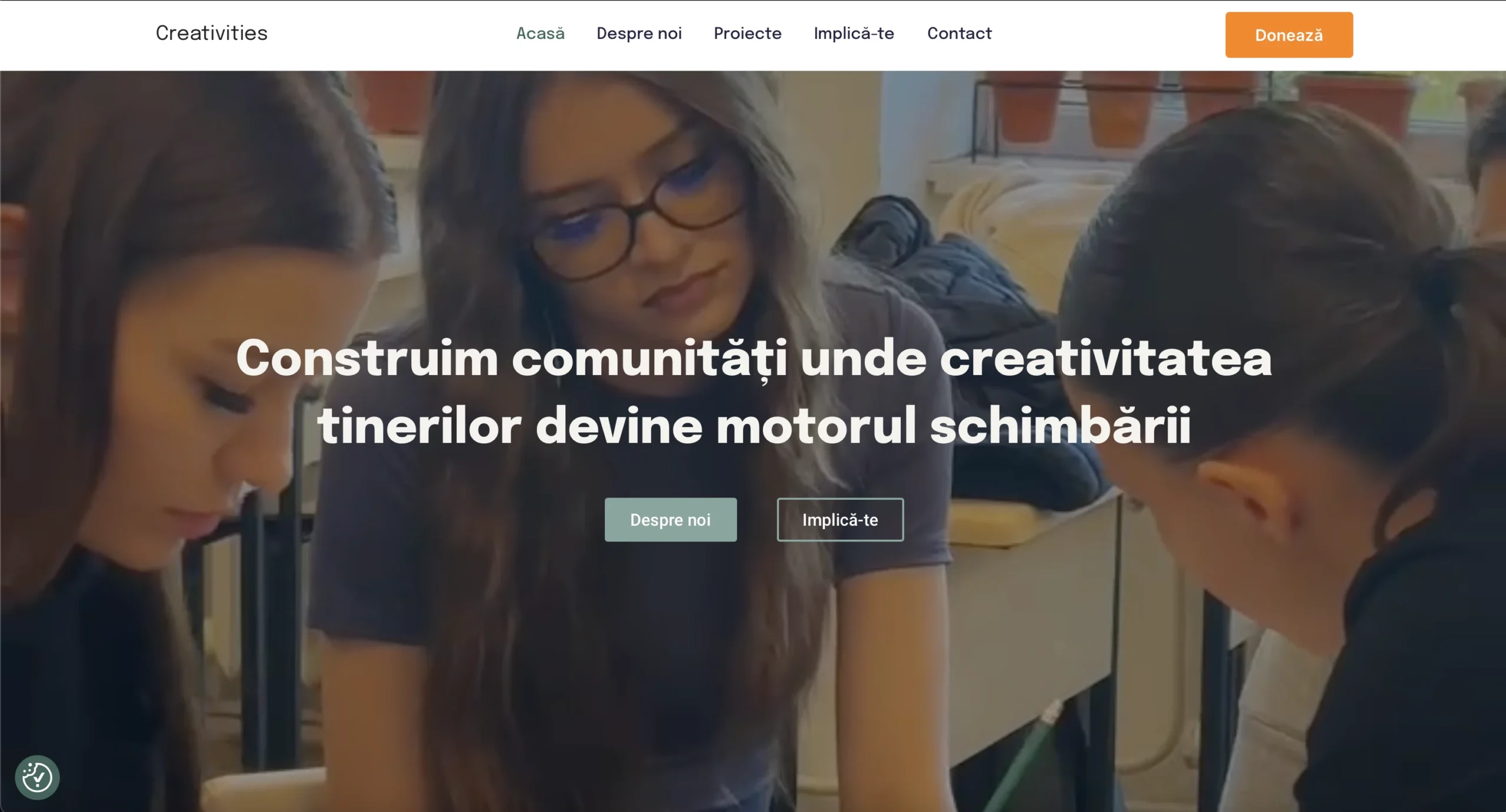Click the cream blanket behind the jacket

pos(1000,206)
